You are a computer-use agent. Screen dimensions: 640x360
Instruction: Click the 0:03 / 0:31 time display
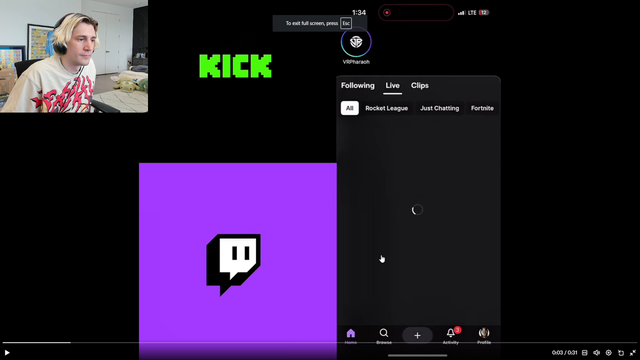(x=564, y=353)
